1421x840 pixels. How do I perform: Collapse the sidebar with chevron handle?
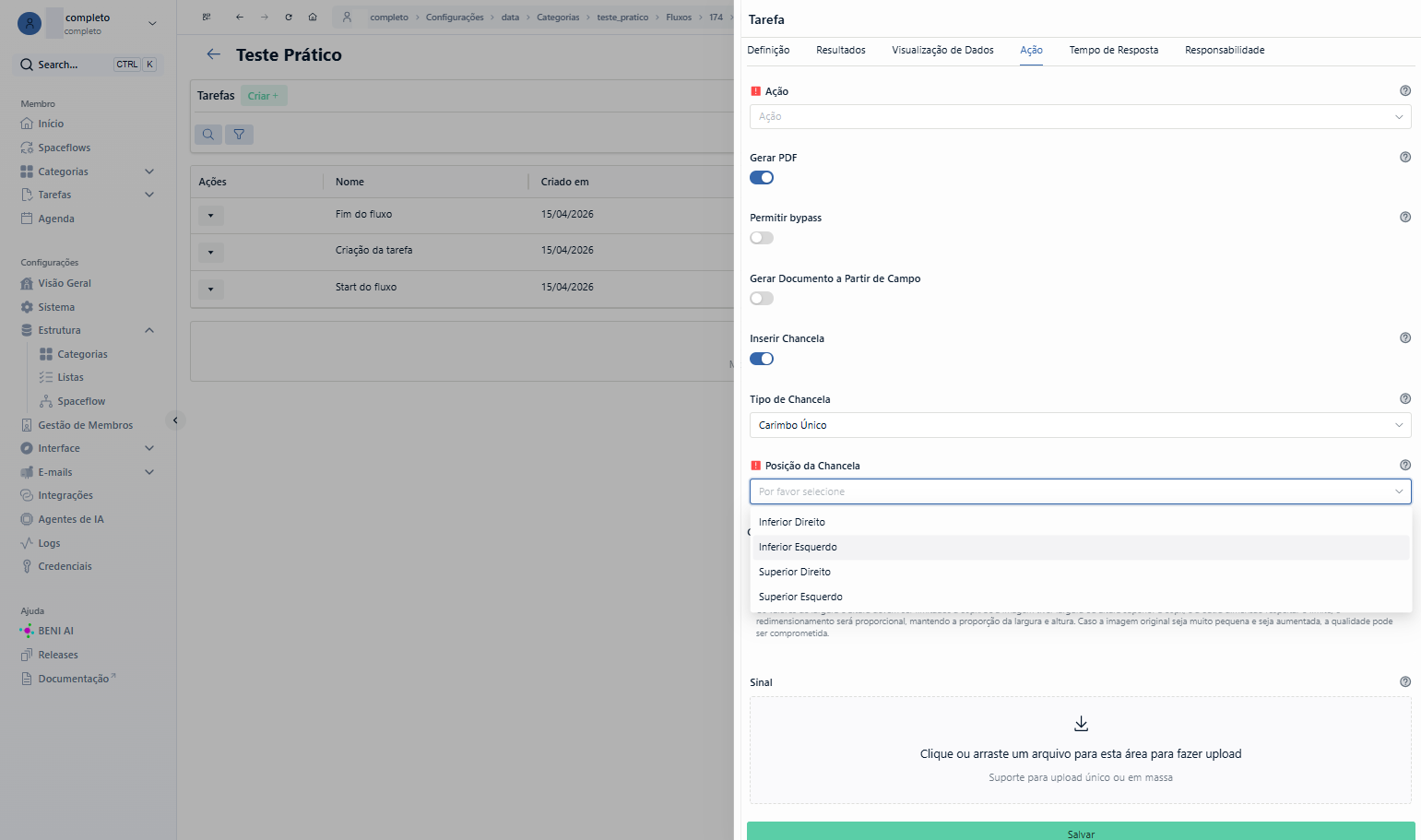[x=175, y=420]
